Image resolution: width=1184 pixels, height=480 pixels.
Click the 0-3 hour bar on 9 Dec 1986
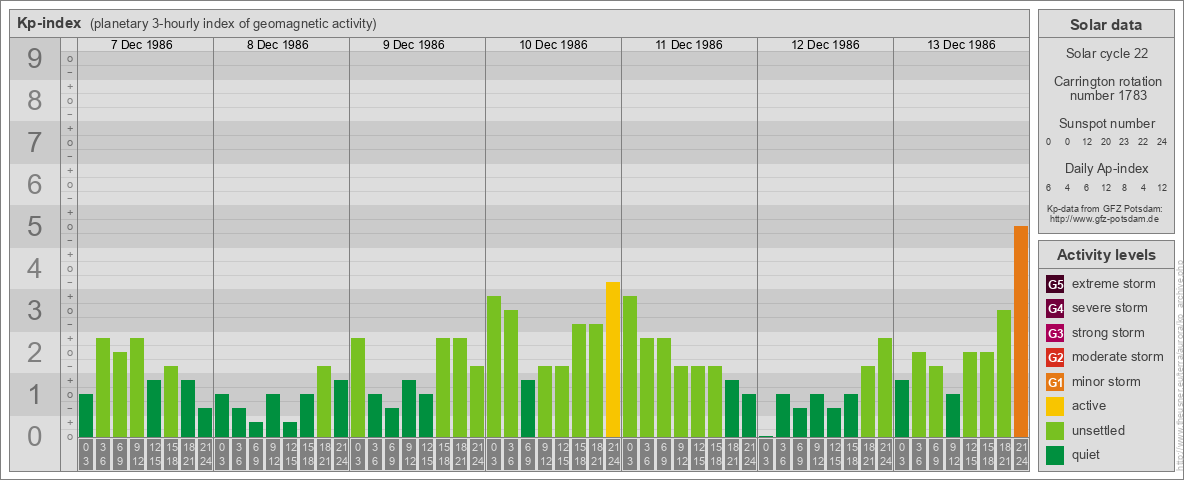click(358, 388)
